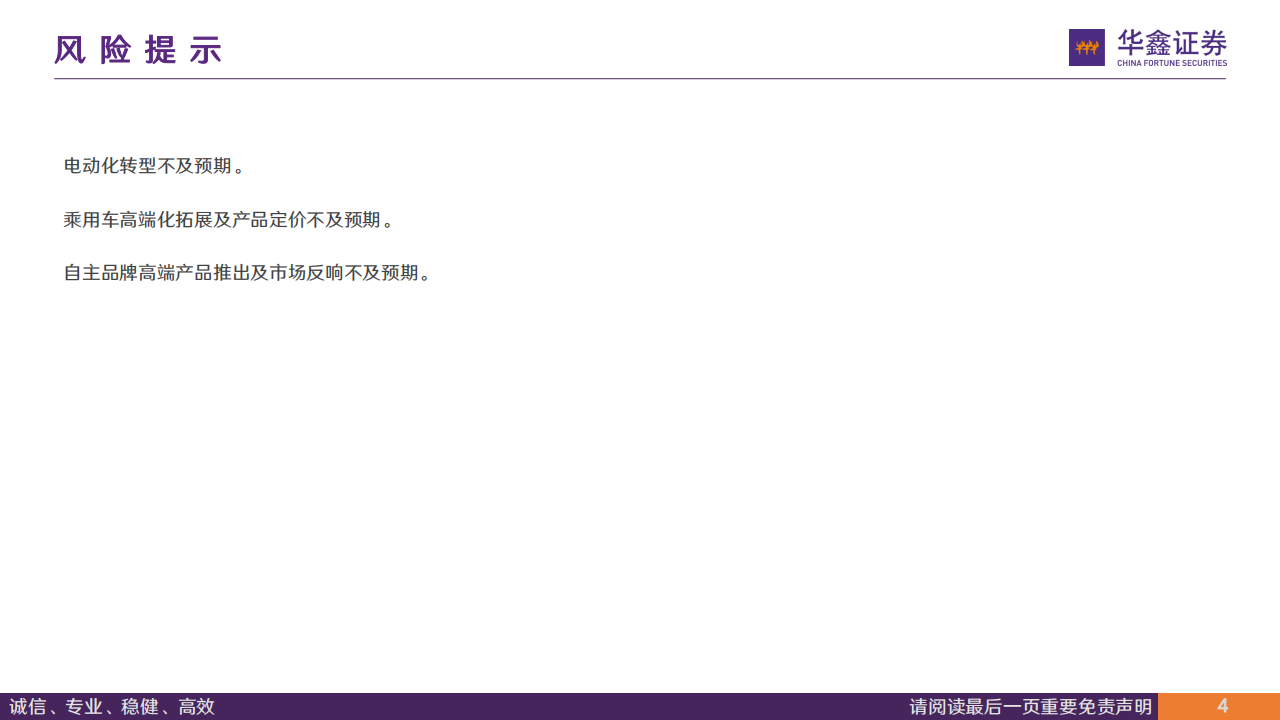This screenshot has height=720, width=1280.
Task: Click the China Fortune Securities logo icon
Action: [x=1087, y=47]
